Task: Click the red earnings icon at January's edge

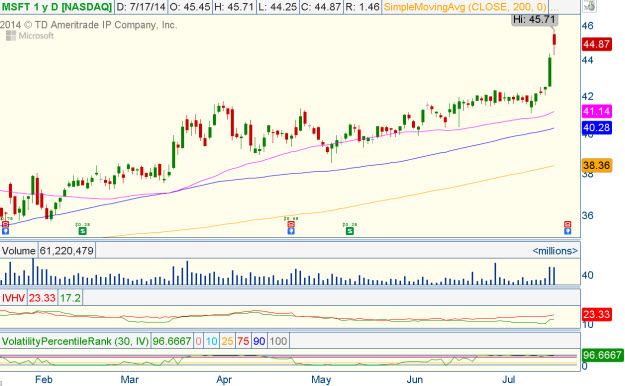Action: 5,225
